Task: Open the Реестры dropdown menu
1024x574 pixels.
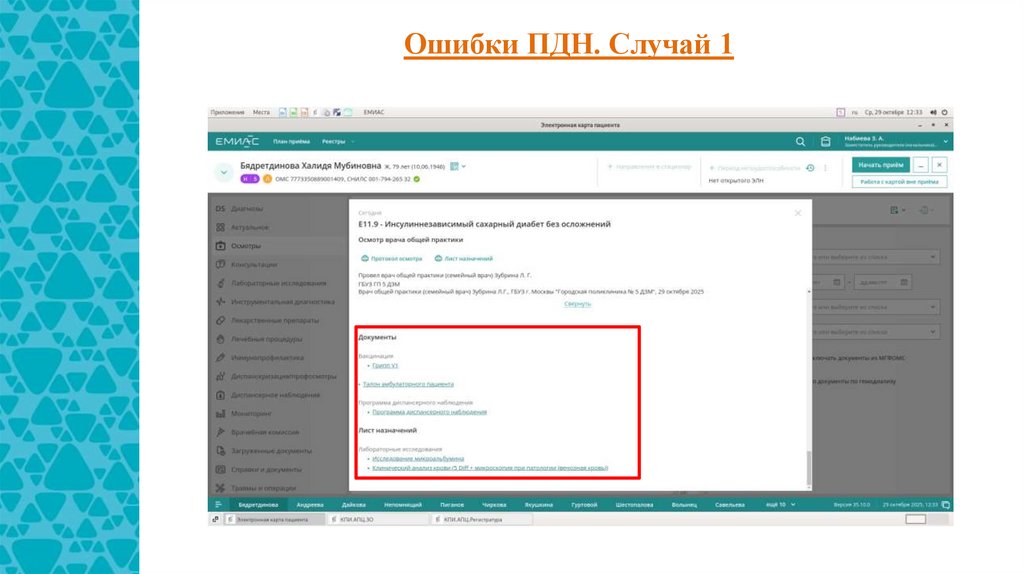Action: click(x=338, y=142)
